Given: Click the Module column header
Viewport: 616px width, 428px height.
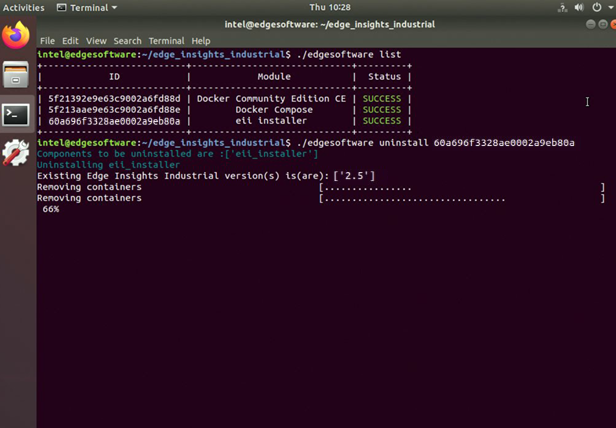Looking at the screenshot, I should [274, 77].
